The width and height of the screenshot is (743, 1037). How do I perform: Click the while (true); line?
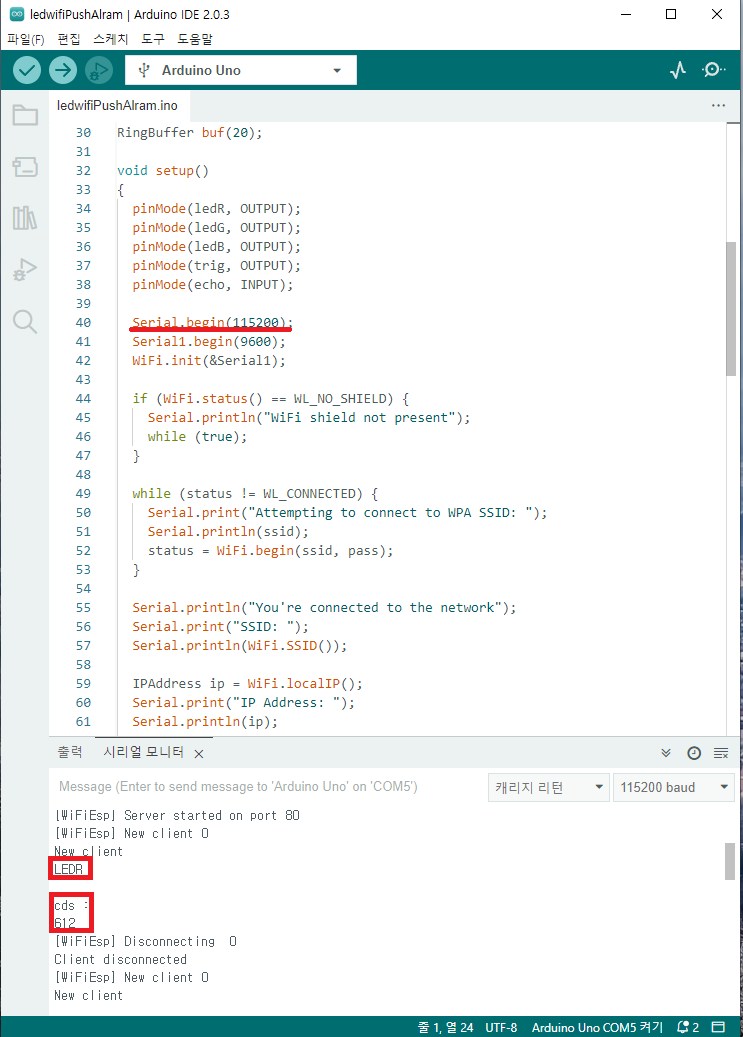coord(197,437)
